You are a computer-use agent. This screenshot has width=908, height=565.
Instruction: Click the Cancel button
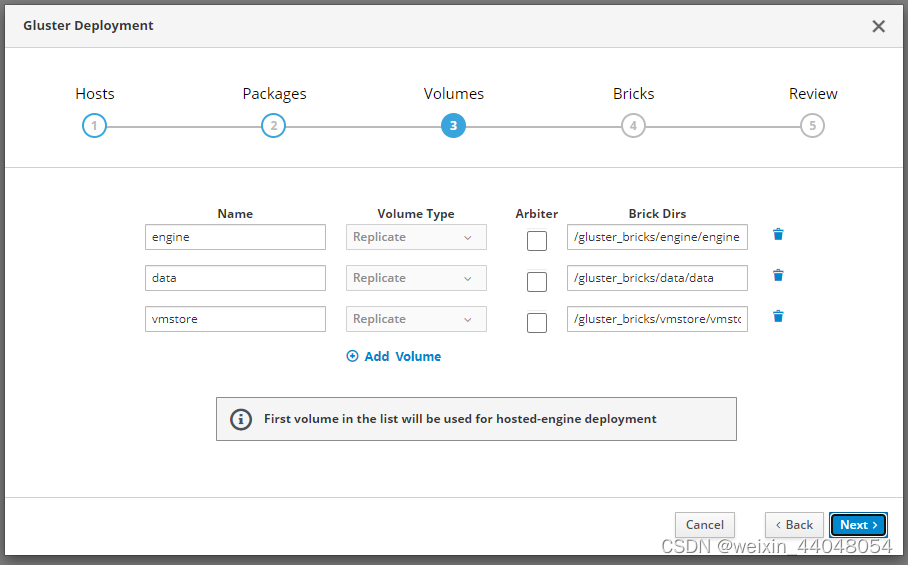[705, 525]
